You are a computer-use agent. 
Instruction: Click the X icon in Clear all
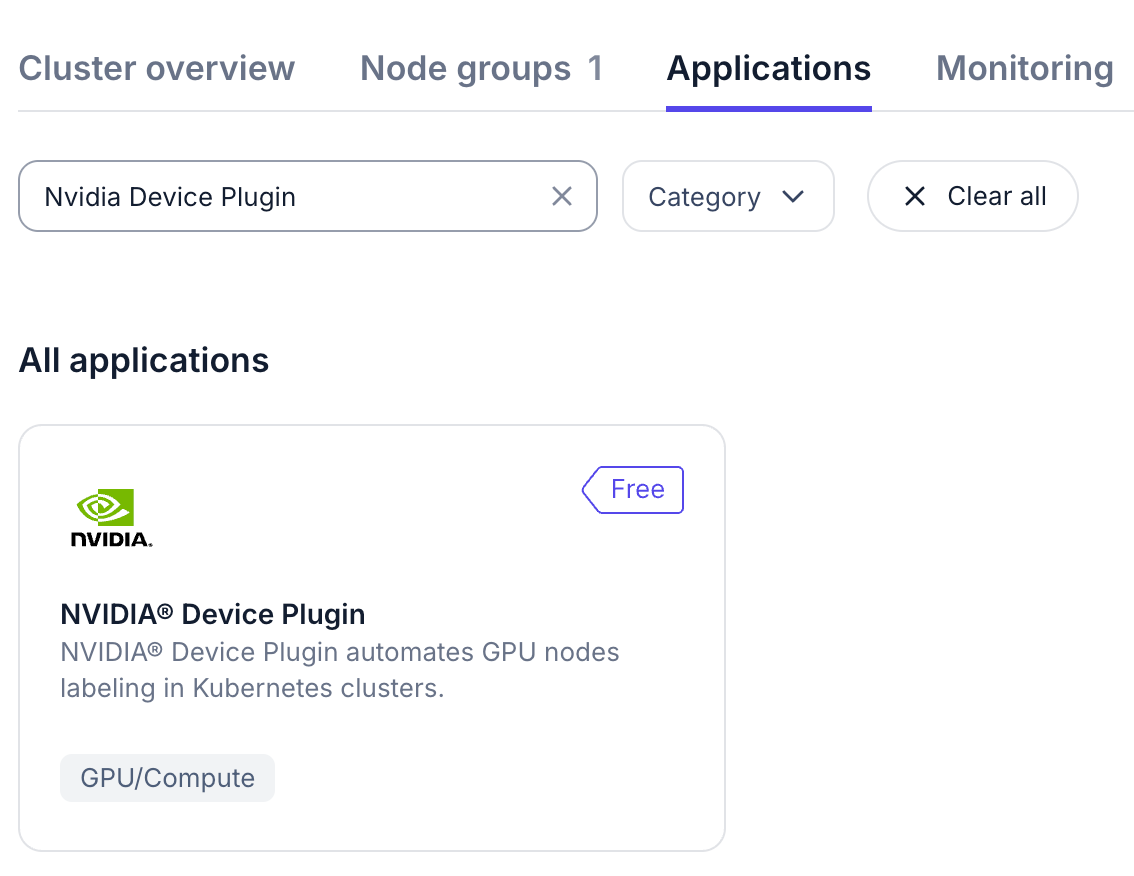pos(914,196)
